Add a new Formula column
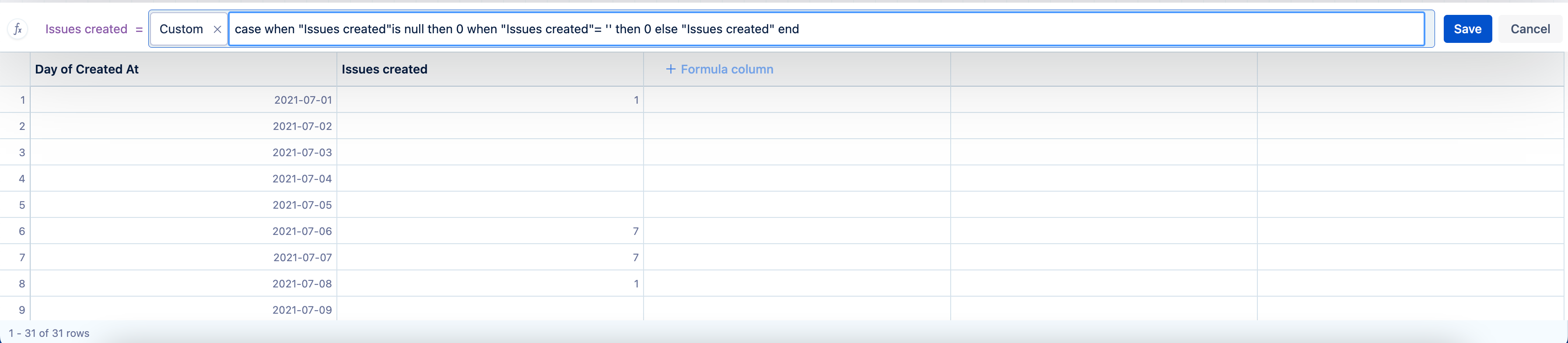 pyautogui.click(x=720, y=69)
